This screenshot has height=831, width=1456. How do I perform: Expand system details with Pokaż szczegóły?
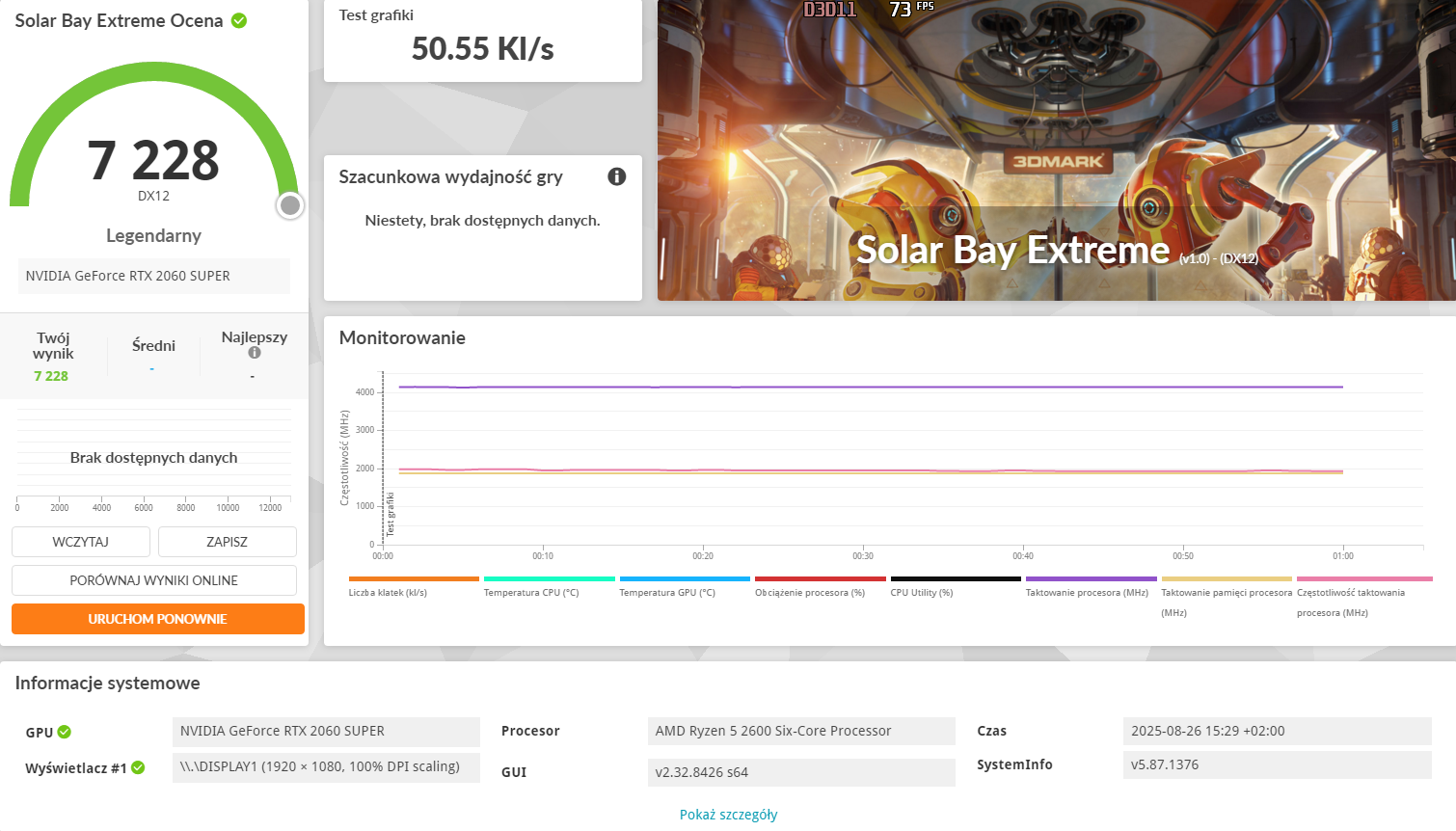click(x=728, y=815)
